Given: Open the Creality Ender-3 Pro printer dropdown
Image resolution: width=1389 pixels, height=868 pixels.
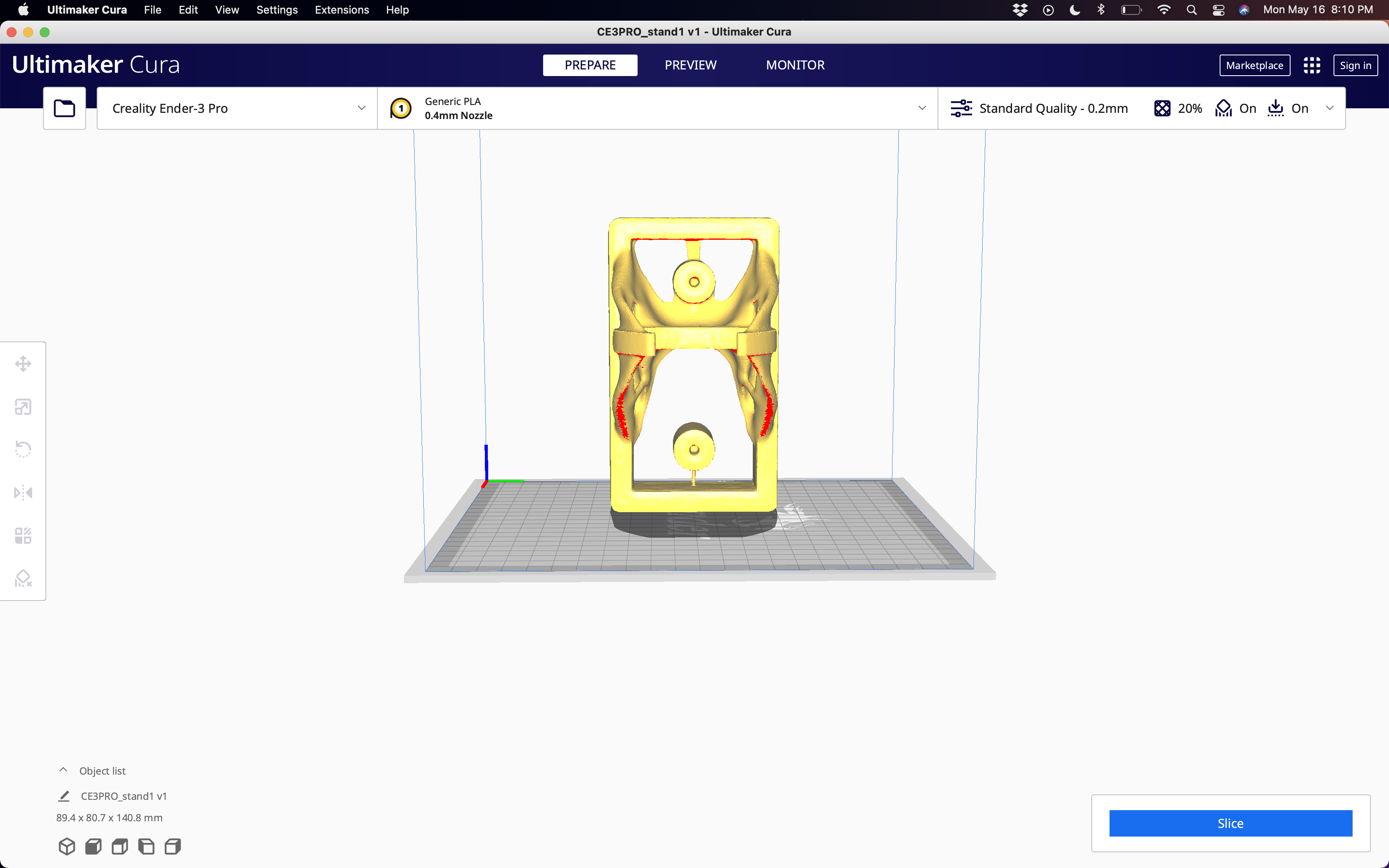Looking at the screenshot, I should [x=235, y=108].
